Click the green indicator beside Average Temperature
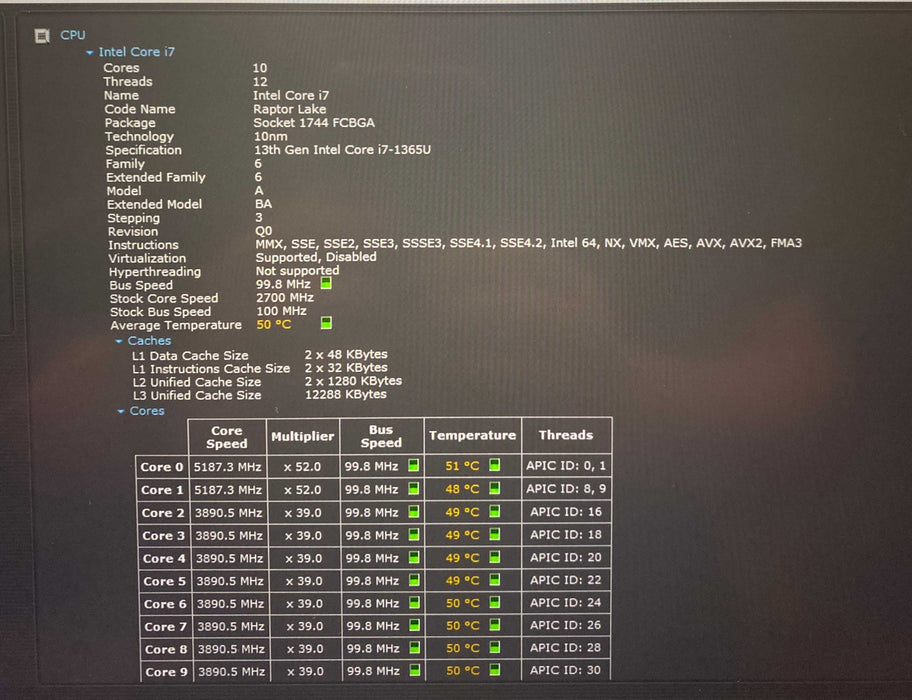The height and width of the screenshot is (700, 912). click(327, 324)
